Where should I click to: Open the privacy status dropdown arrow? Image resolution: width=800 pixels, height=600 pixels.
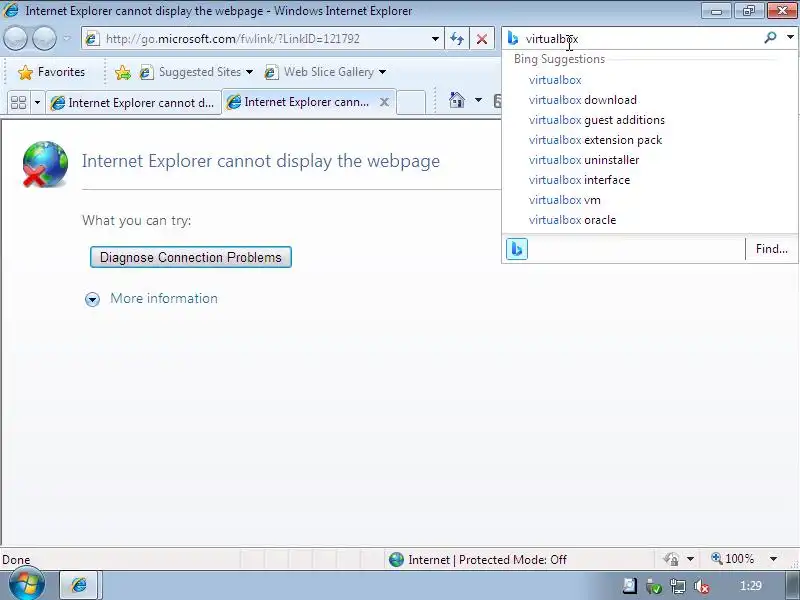690,559
